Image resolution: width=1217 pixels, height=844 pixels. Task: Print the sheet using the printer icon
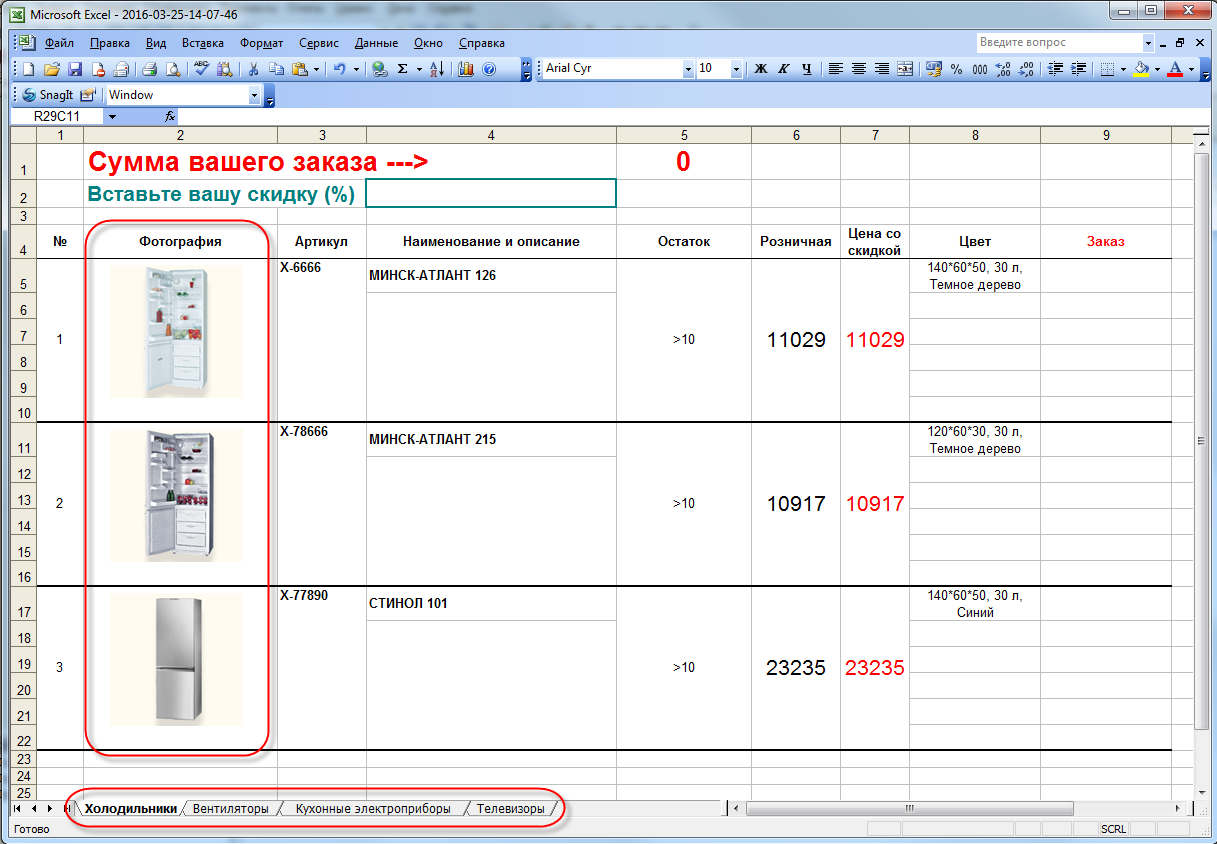(x=149, y=69)
